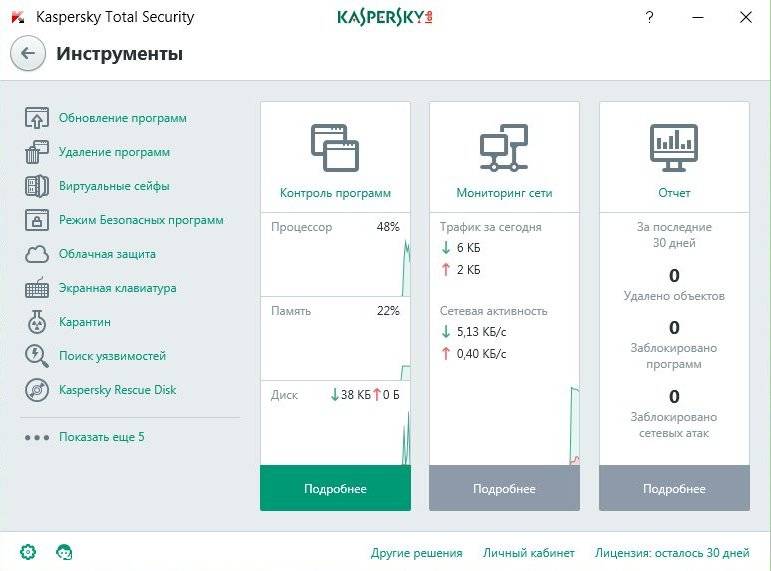Open settings via the gear icon
This screenshot has height=571, width=771.
click(x=28, y=552)
